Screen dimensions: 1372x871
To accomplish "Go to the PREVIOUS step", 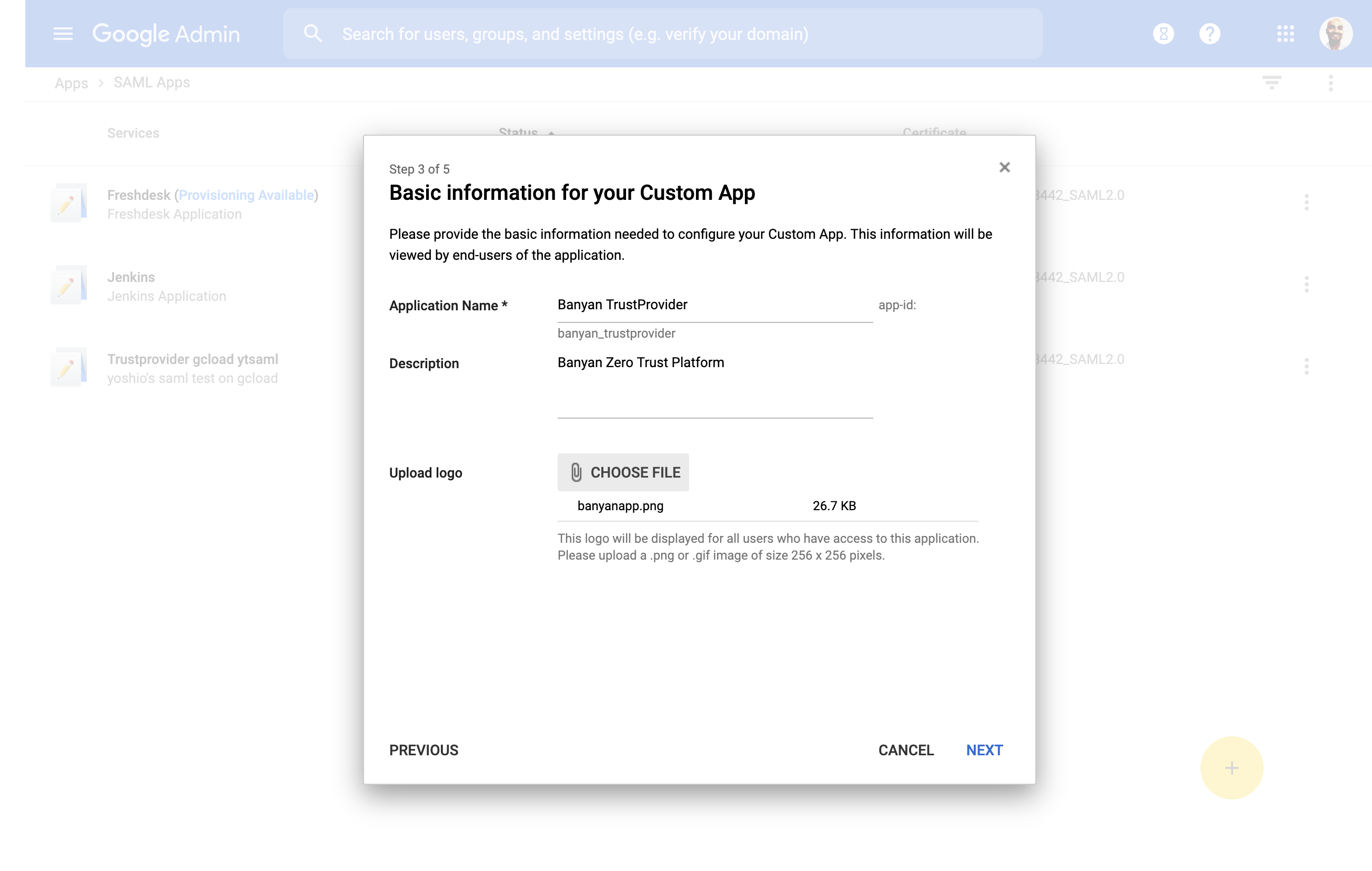I will click(423, 750).
